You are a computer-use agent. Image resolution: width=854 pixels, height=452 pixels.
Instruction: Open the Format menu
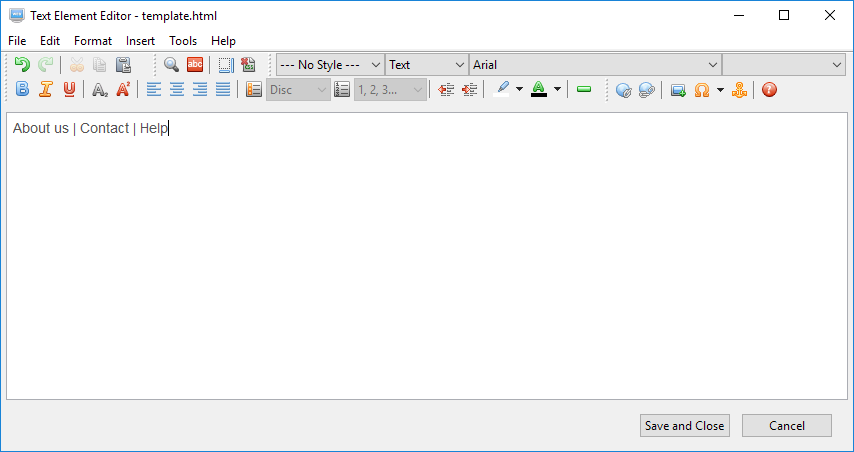(93, 41)
